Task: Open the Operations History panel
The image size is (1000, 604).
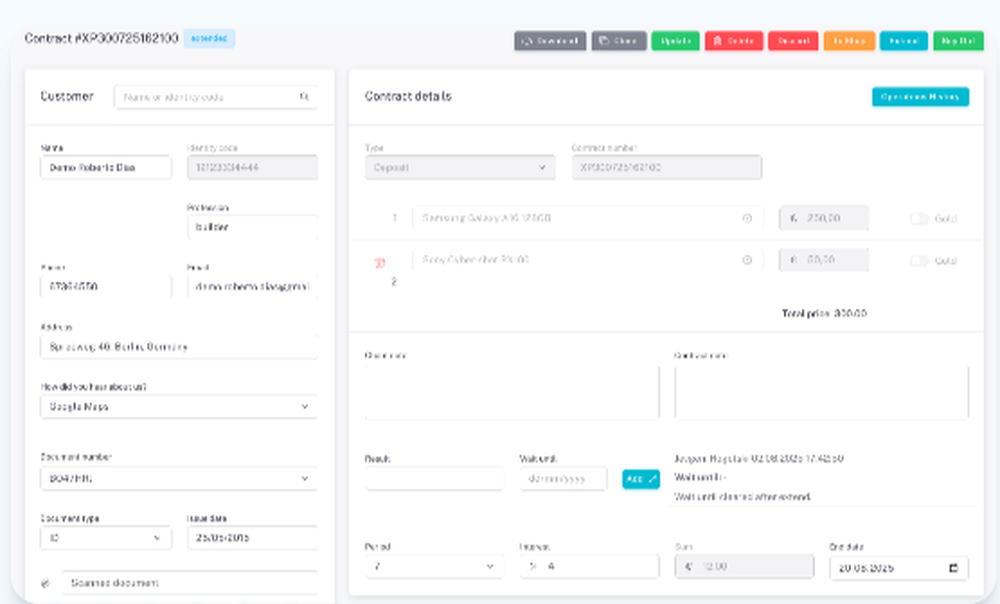Action: pos(920,96)
